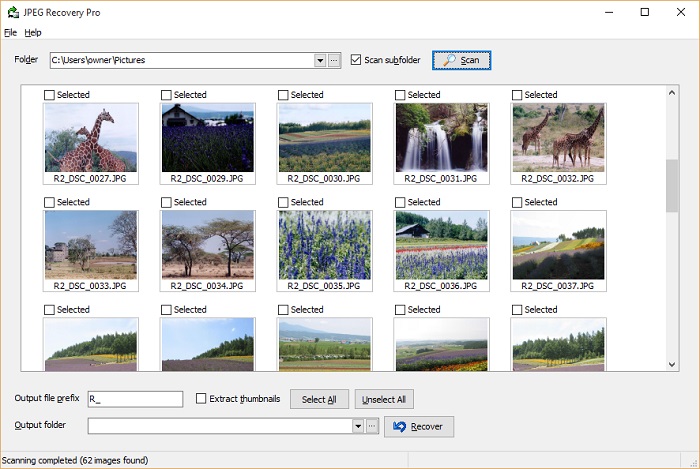Click the scrollbar down arrow in thumbnail pane
This screenshot has height=469, width=700.
[x=672, y=365]
